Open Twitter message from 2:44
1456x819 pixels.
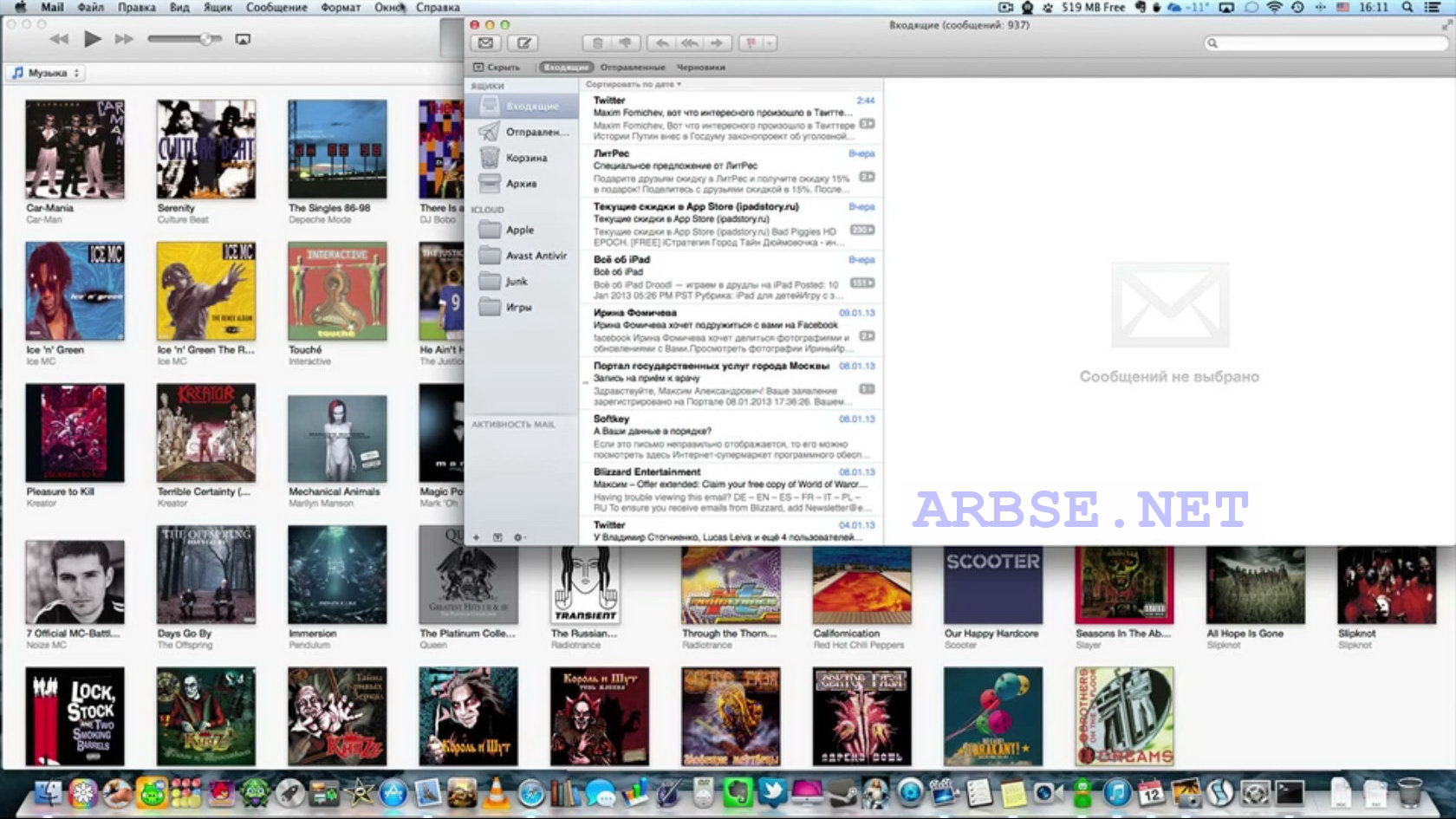(731, 118)
